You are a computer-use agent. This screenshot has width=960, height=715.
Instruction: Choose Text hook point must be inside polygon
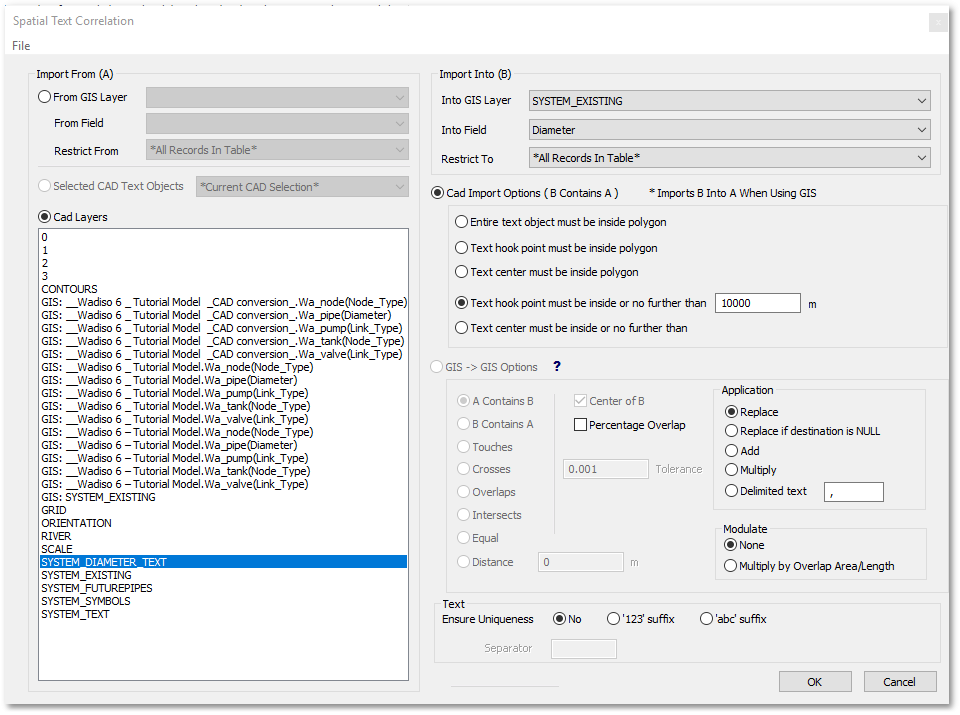click(461, 248)
